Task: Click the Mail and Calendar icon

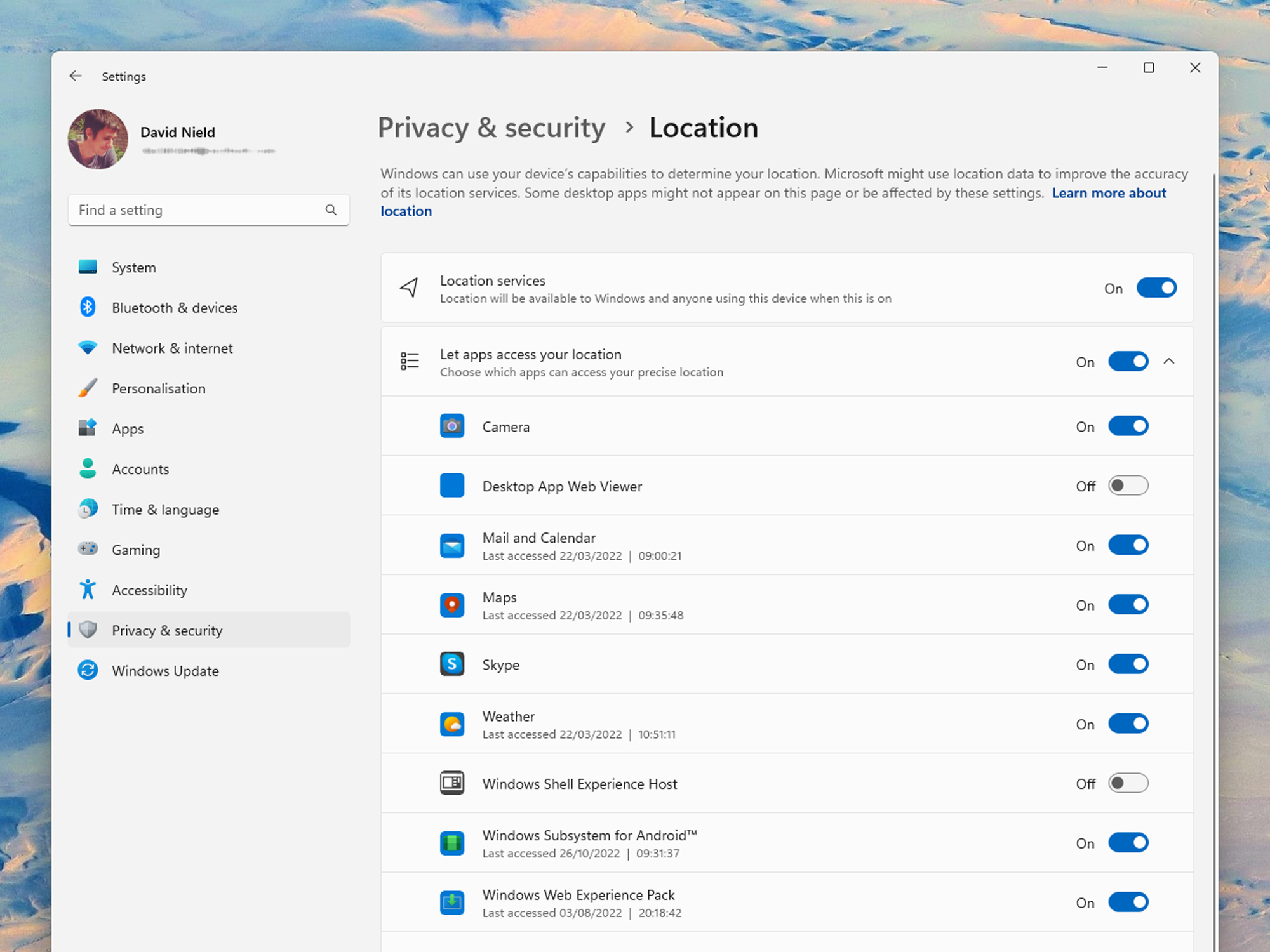Action: (451, 545)
